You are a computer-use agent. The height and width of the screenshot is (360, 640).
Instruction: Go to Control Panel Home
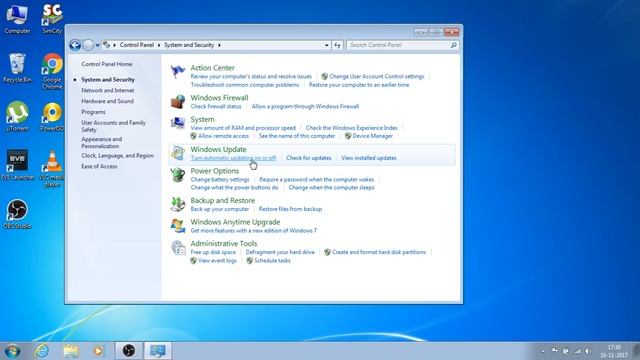107,64
